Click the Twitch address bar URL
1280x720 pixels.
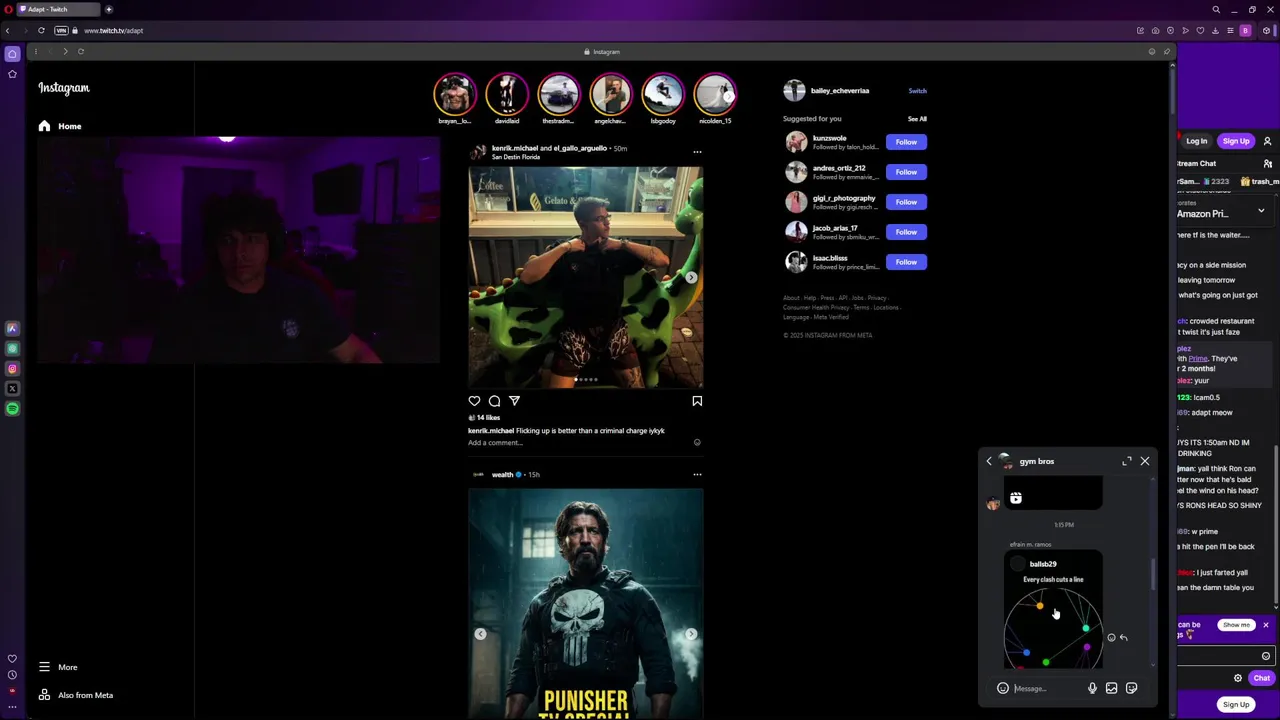pos(113,30)
